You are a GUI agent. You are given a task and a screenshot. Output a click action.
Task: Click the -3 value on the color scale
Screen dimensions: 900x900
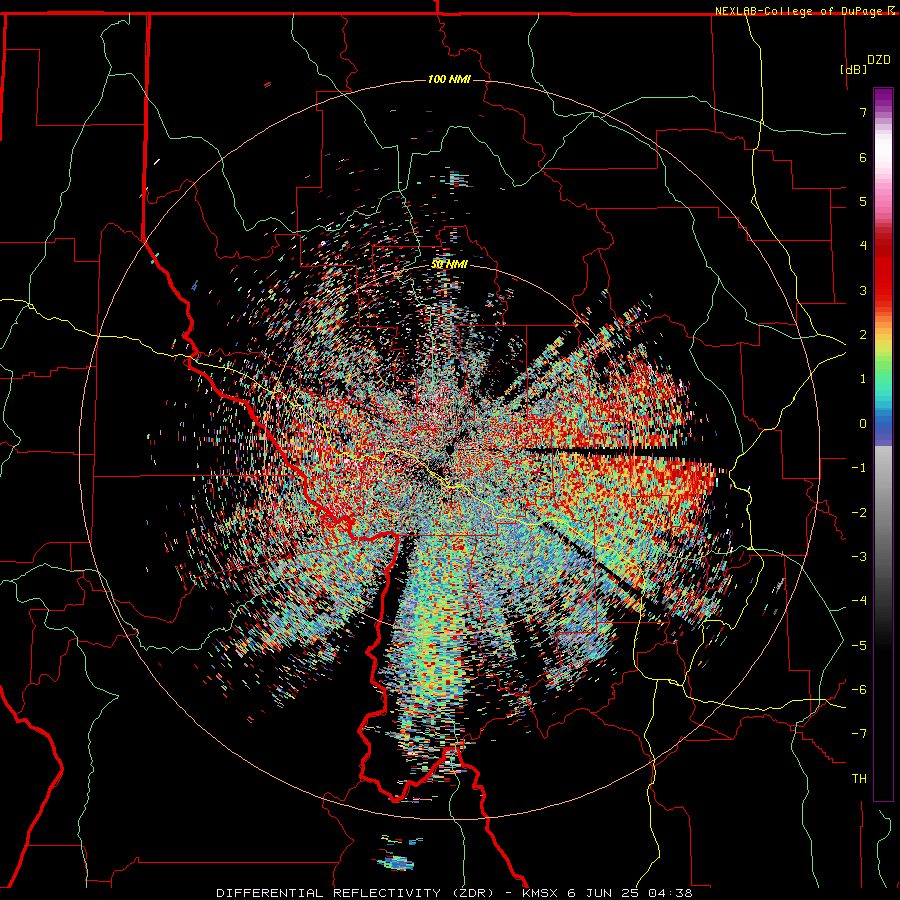[859, 557]
